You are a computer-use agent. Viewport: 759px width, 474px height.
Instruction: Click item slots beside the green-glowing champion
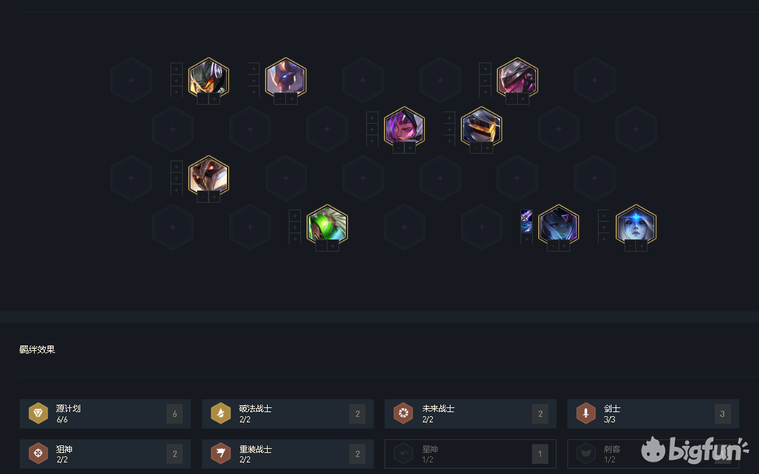[x=294, y=226]
